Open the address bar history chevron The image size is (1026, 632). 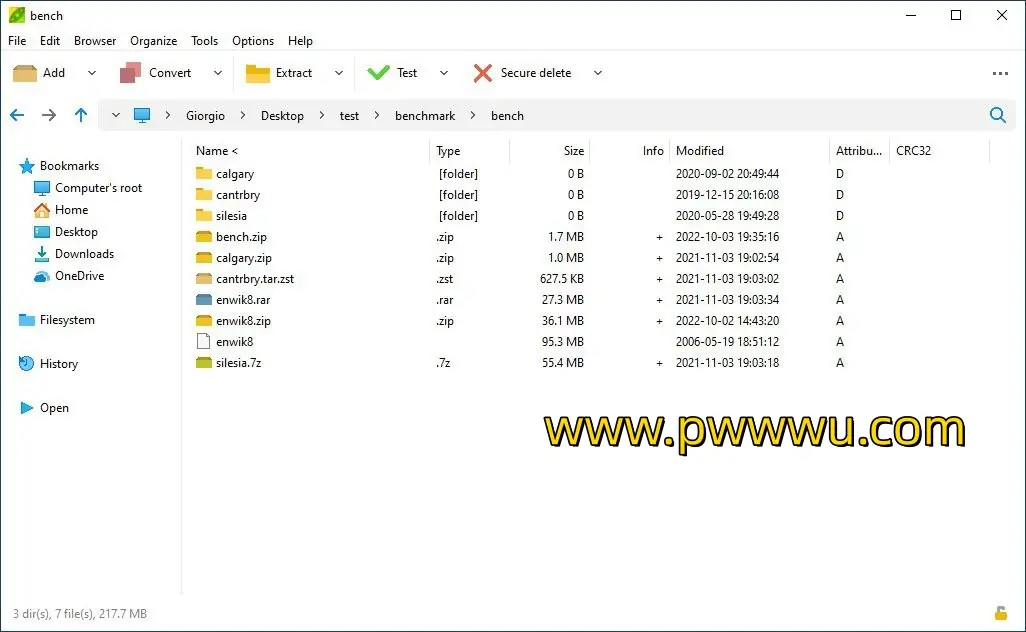(x=116, y=115)
